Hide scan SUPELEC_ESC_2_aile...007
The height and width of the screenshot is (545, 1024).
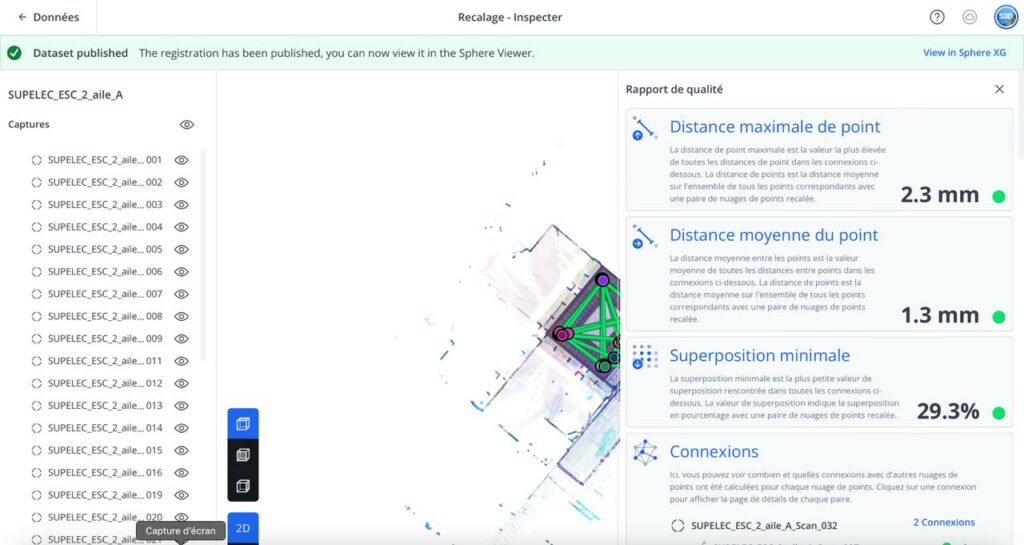coord(182,294)
